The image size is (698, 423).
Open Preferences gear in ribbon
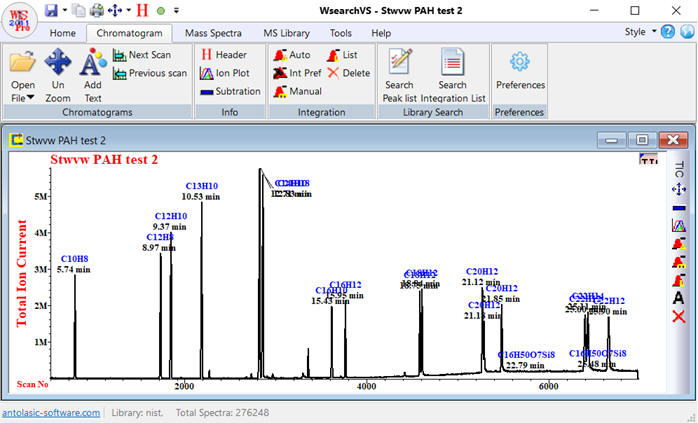click(x=520, y=62)
